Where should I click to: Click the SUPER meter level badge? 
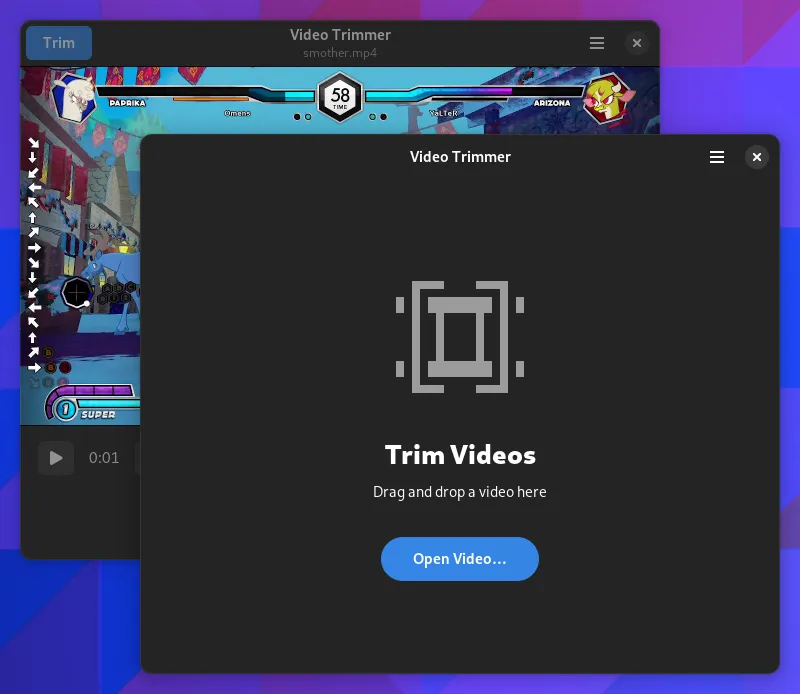tap(65, 409)
